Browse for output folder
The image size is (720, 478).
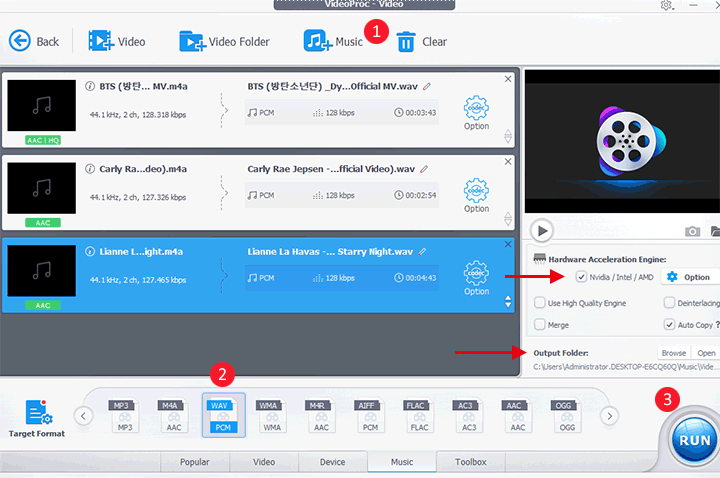tap(674, 353)
